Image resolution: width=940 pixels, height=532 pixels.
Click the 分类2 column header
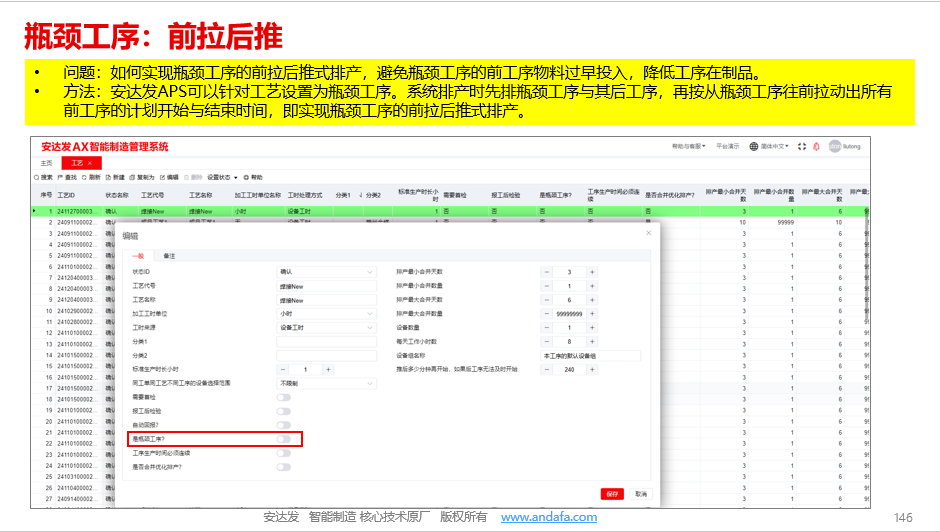(x=373, y=196)
